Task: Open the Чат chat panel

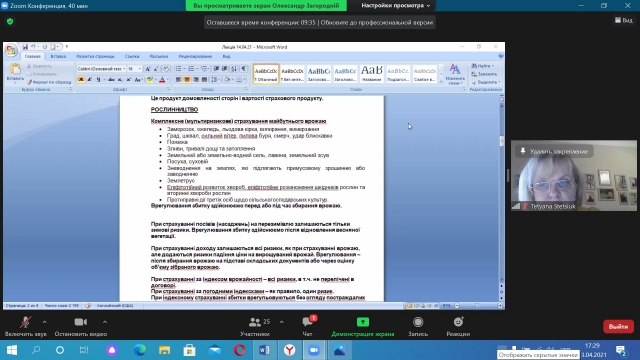Action: coord(307,327)
